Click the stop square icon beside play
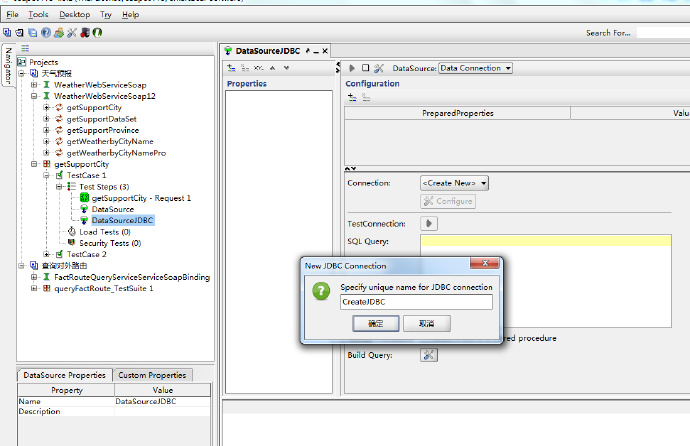The width and height of the screenshot is (690, 446). point(365,68)
